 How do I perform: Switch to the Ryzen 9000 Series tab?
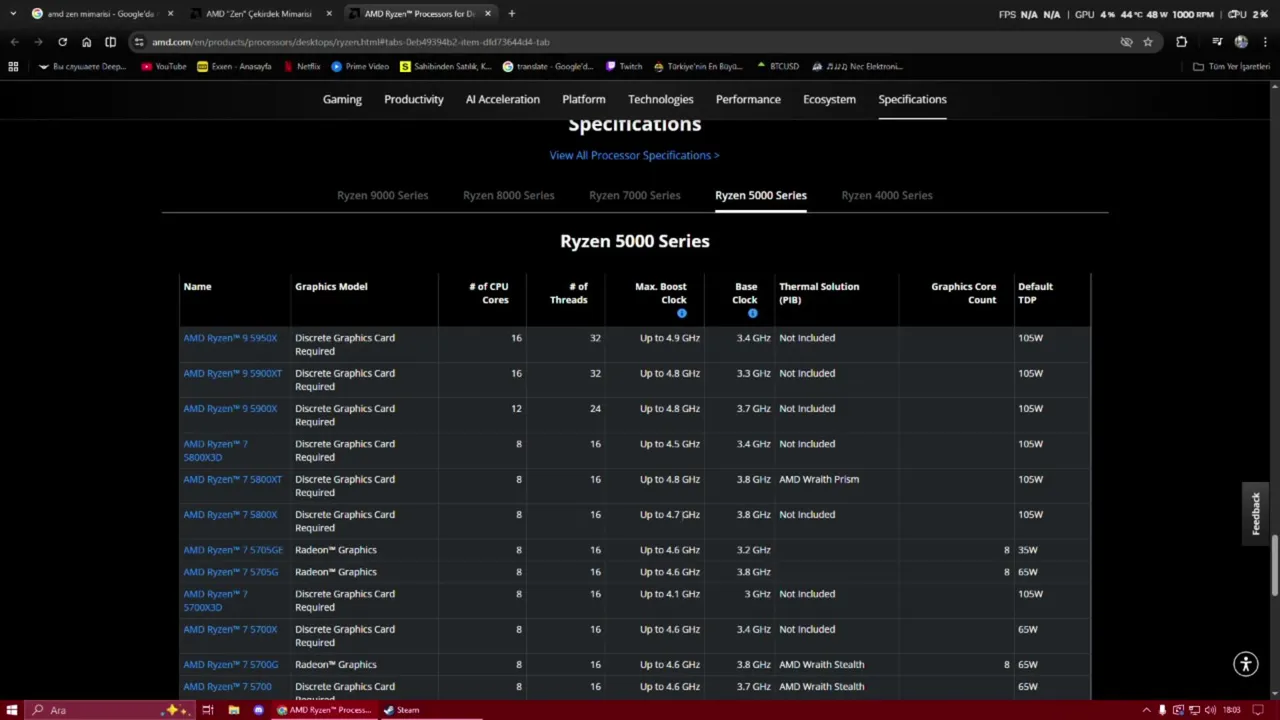[382, 195]
